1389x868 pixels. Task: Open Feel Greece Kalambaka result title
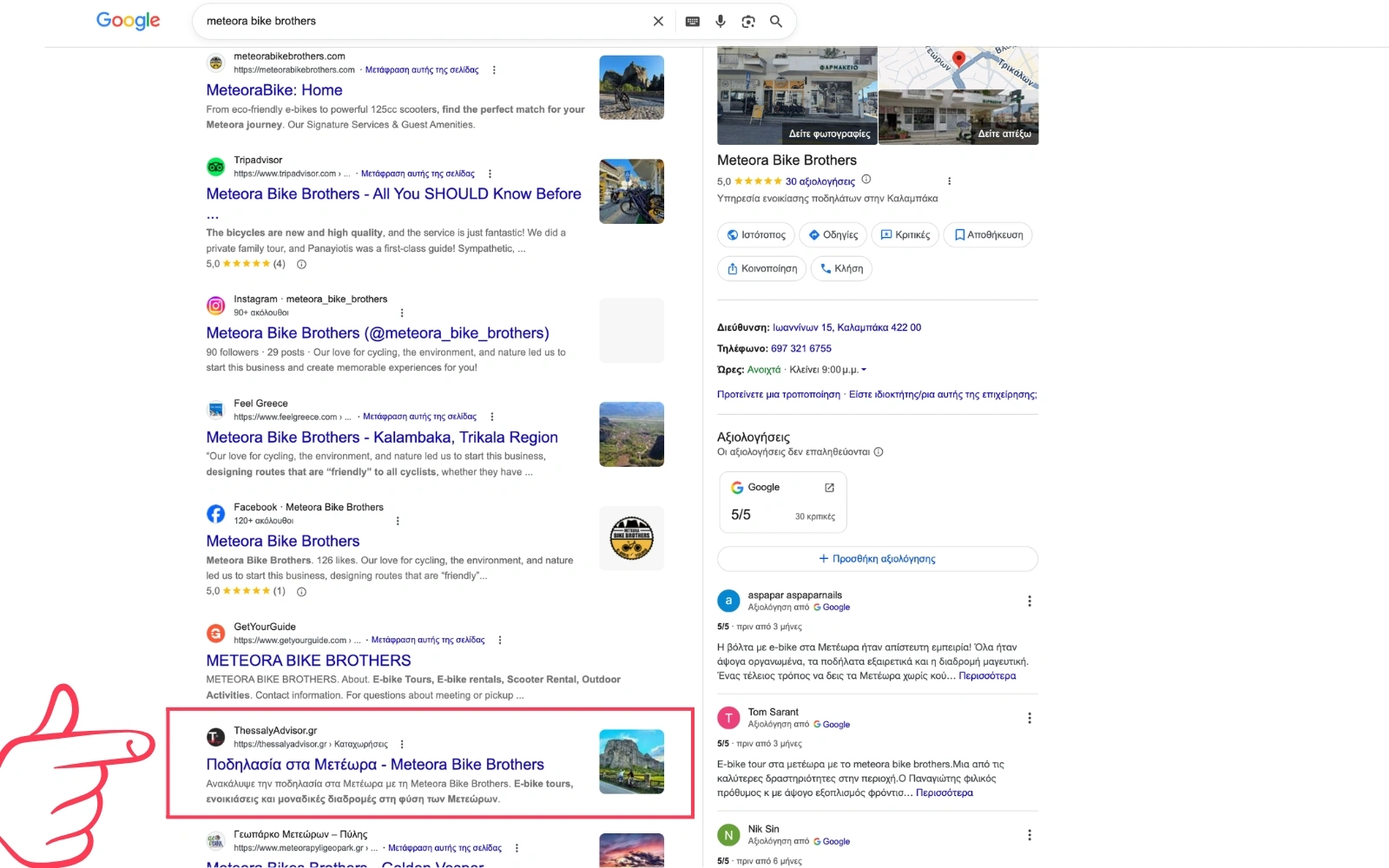382,437
